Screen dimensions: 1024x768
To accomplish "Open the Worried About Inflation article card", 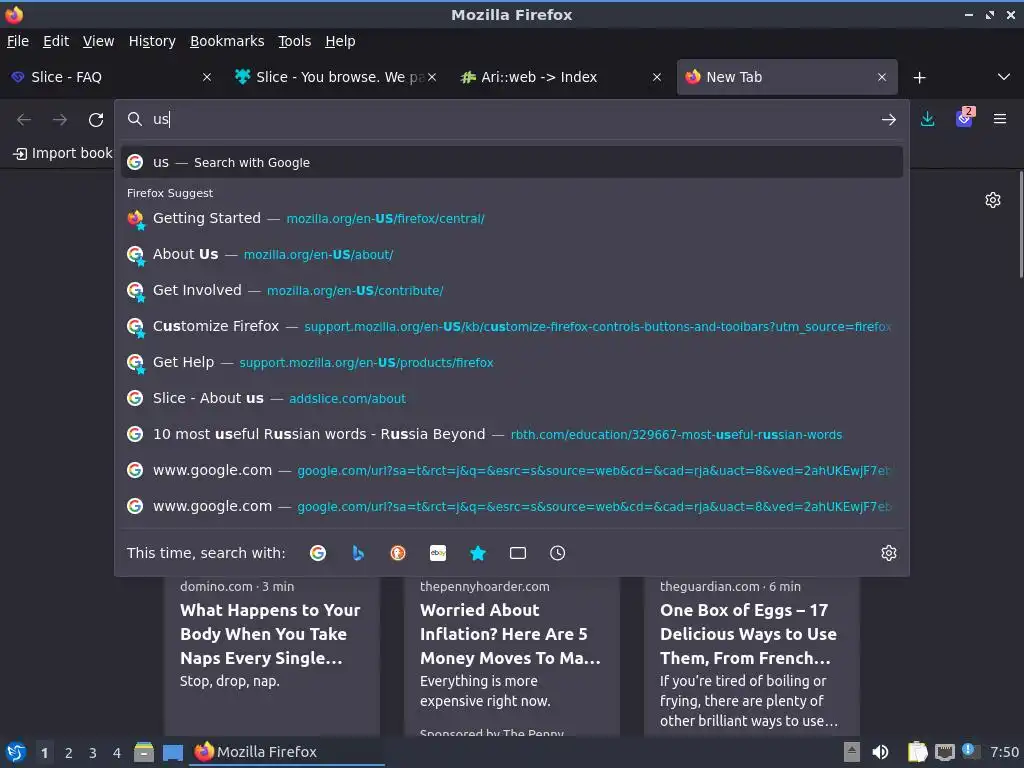I will pyautogui.click(x=511, y=656).
